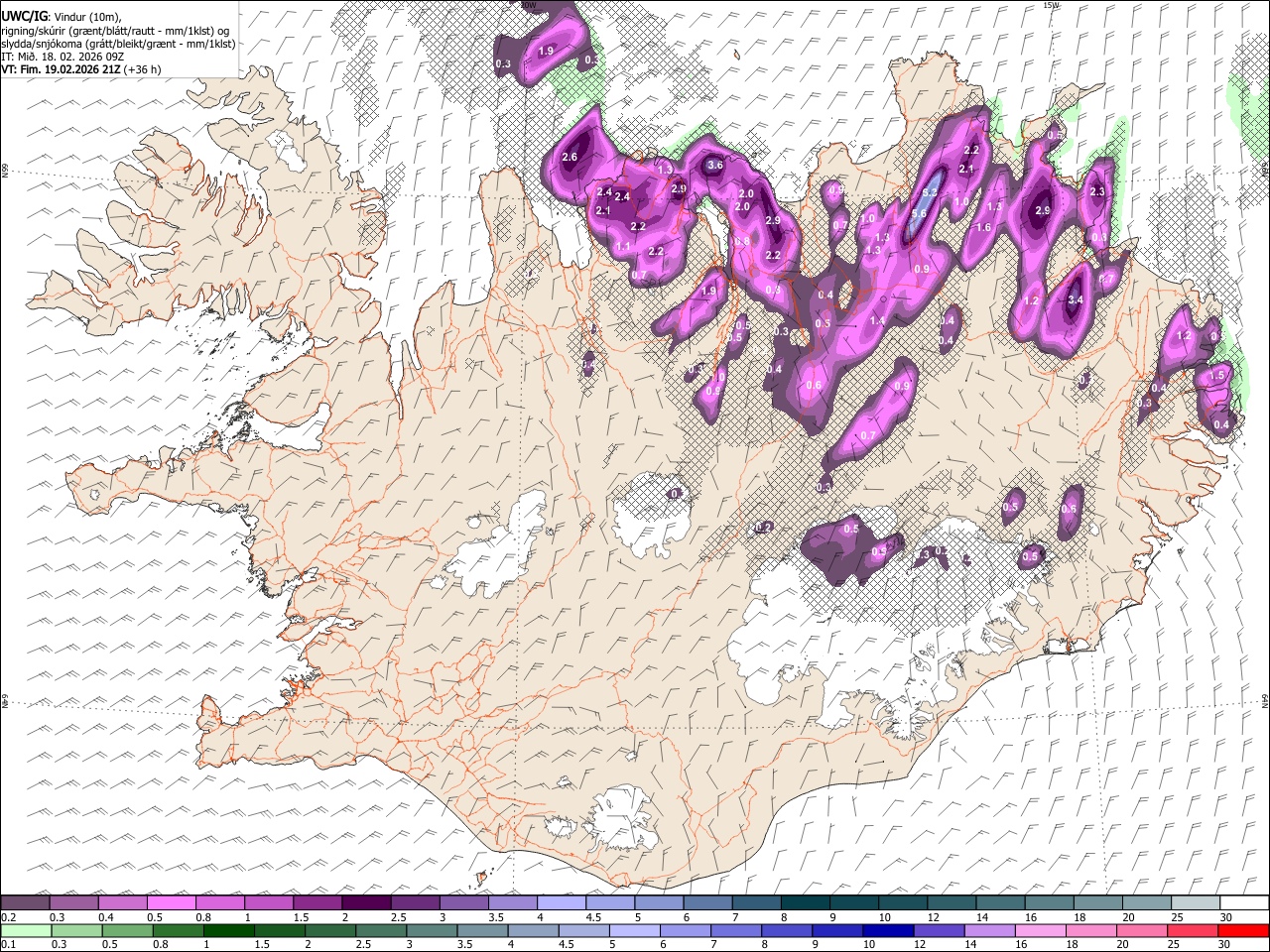
Task: Click the '64N' latitude label on the right edge
Action: point(1265,700)
